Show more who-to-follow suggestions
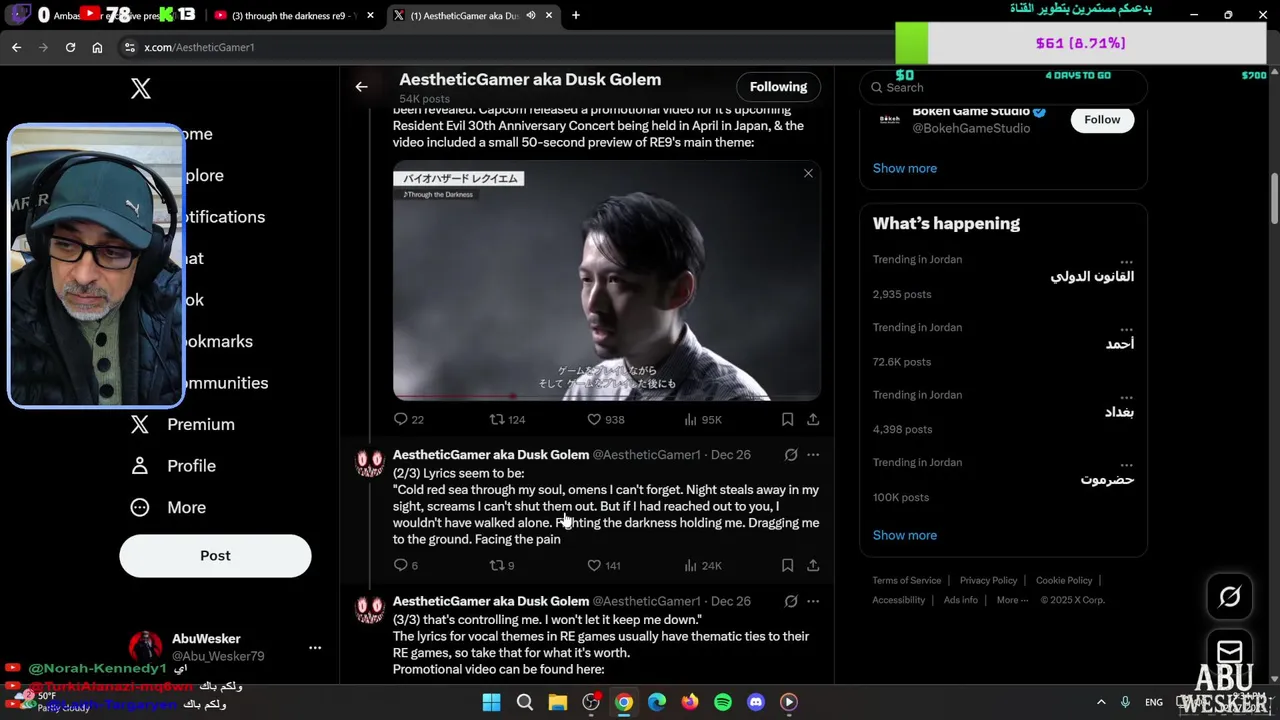The height and width of the screenshot is (720, 1280). click(x=904, y=168)
